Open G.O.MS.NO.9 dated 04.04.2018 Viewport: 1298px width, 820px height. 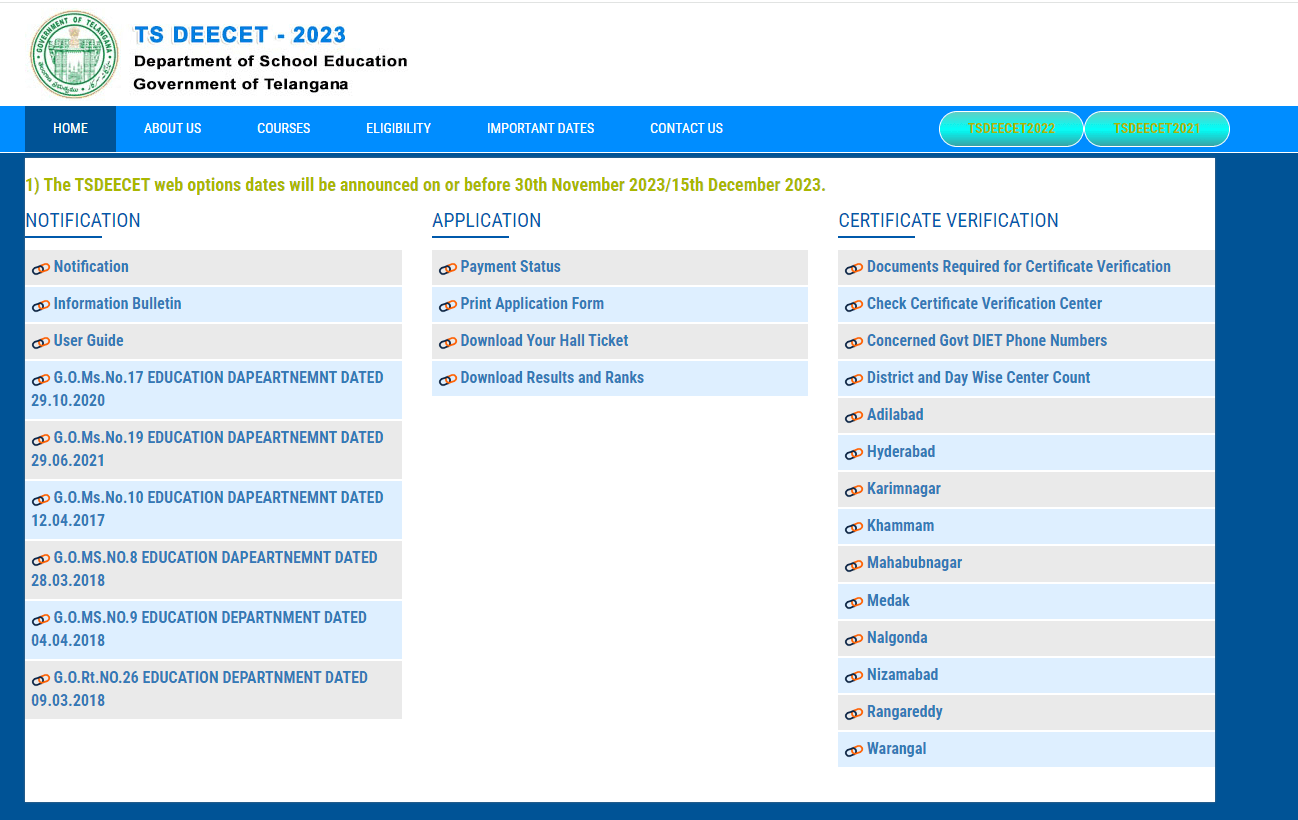click(199, 629)
